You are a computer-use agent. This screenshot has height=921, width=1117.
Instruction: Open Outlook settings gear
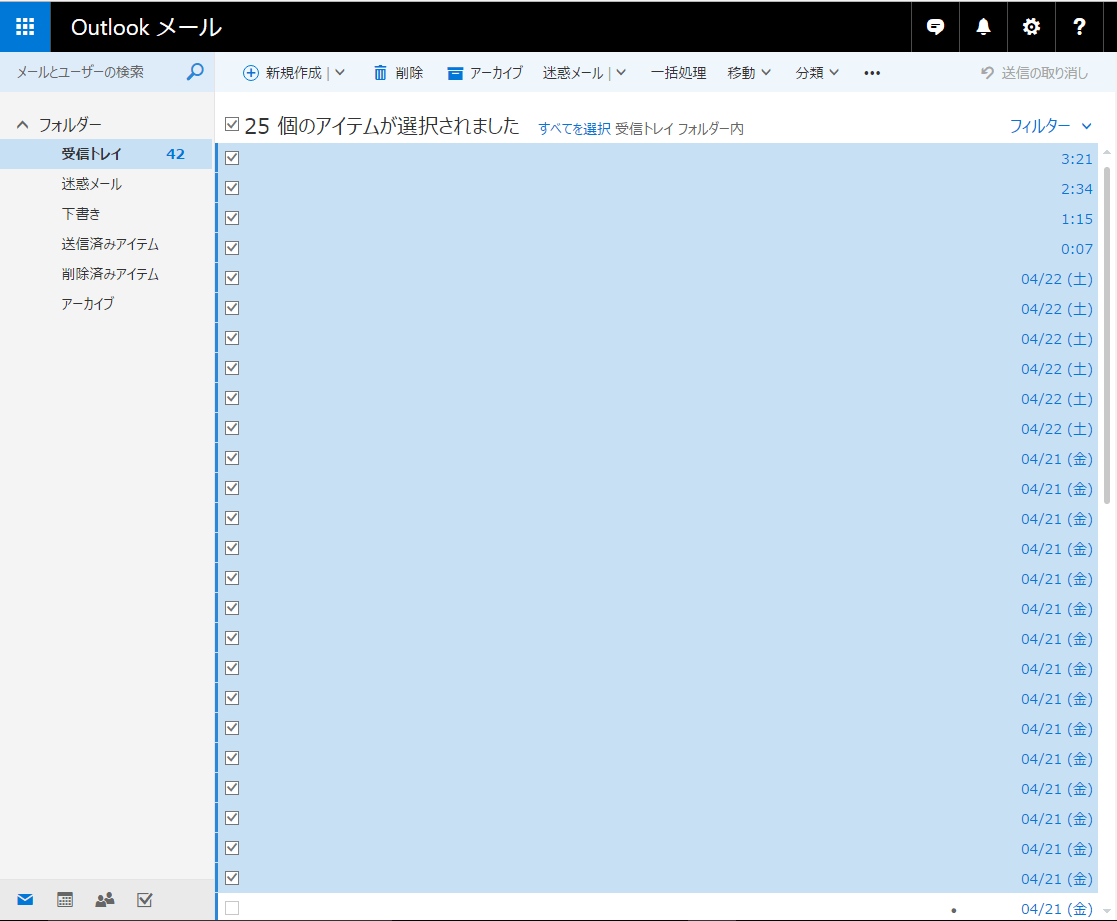(x=1031, y=27)
